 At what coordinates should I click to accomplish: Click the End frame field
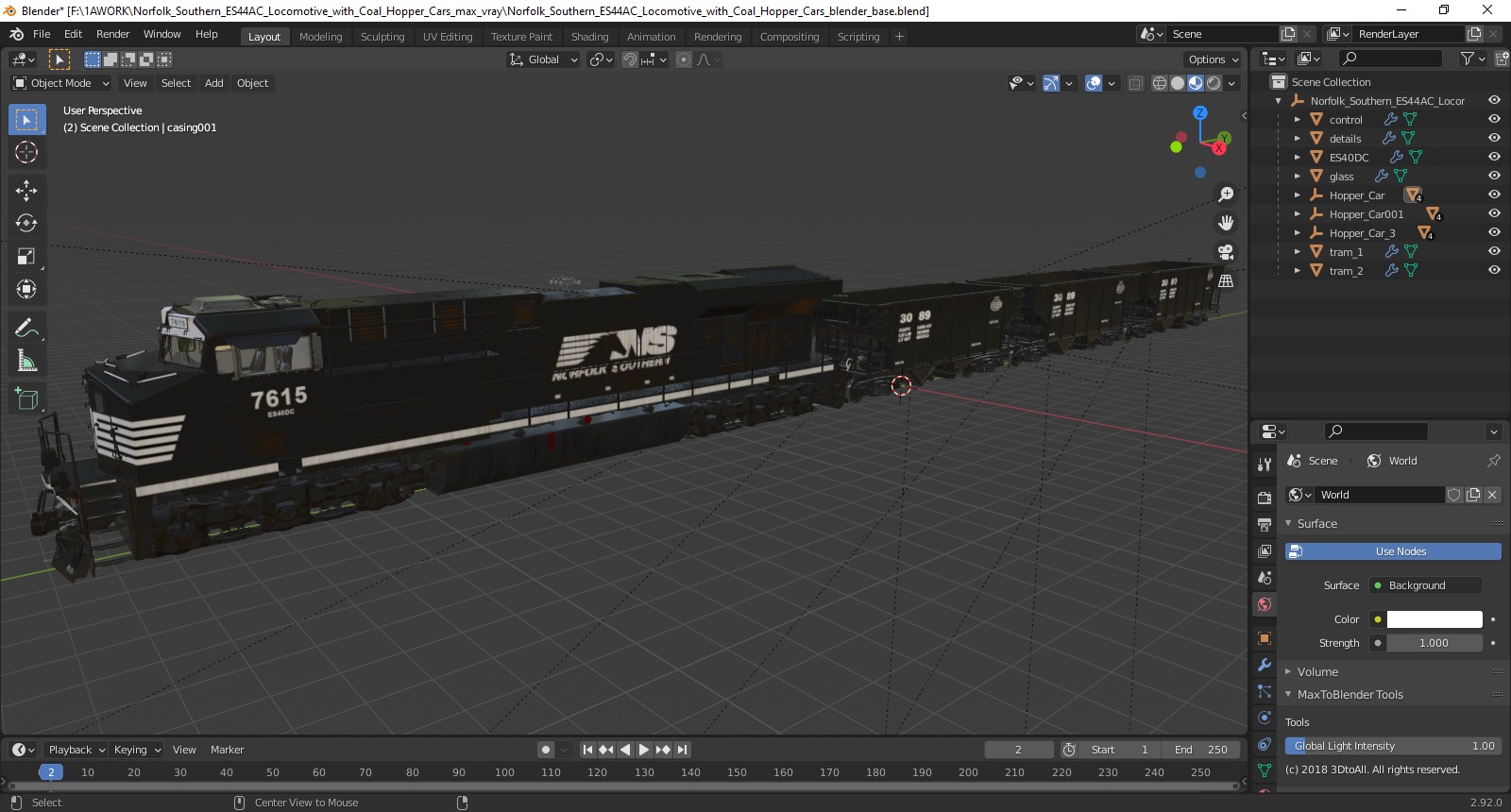(1201, 750)
